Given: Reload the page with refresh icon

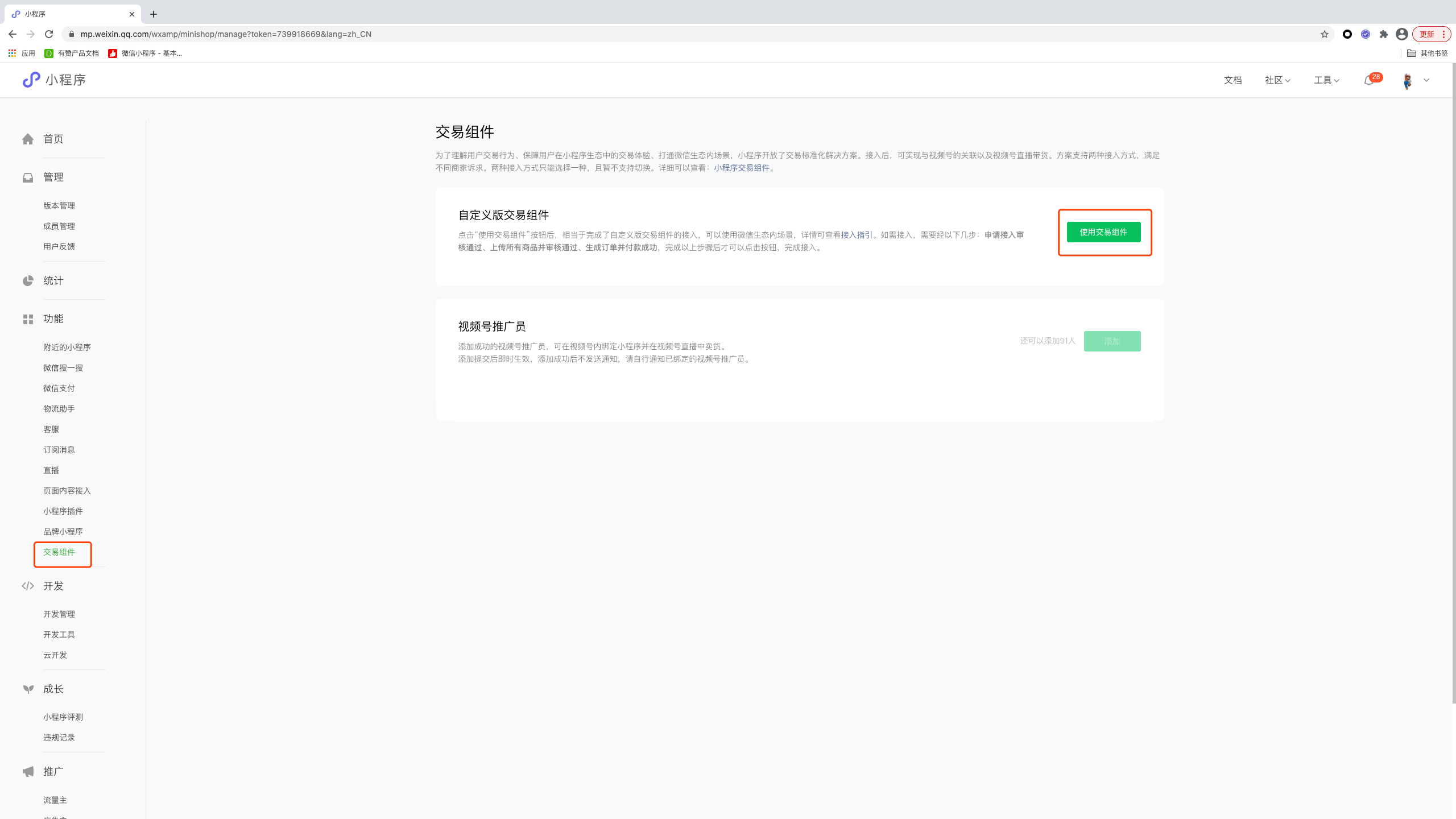Looking at the screenshot, I should (49, 34).
